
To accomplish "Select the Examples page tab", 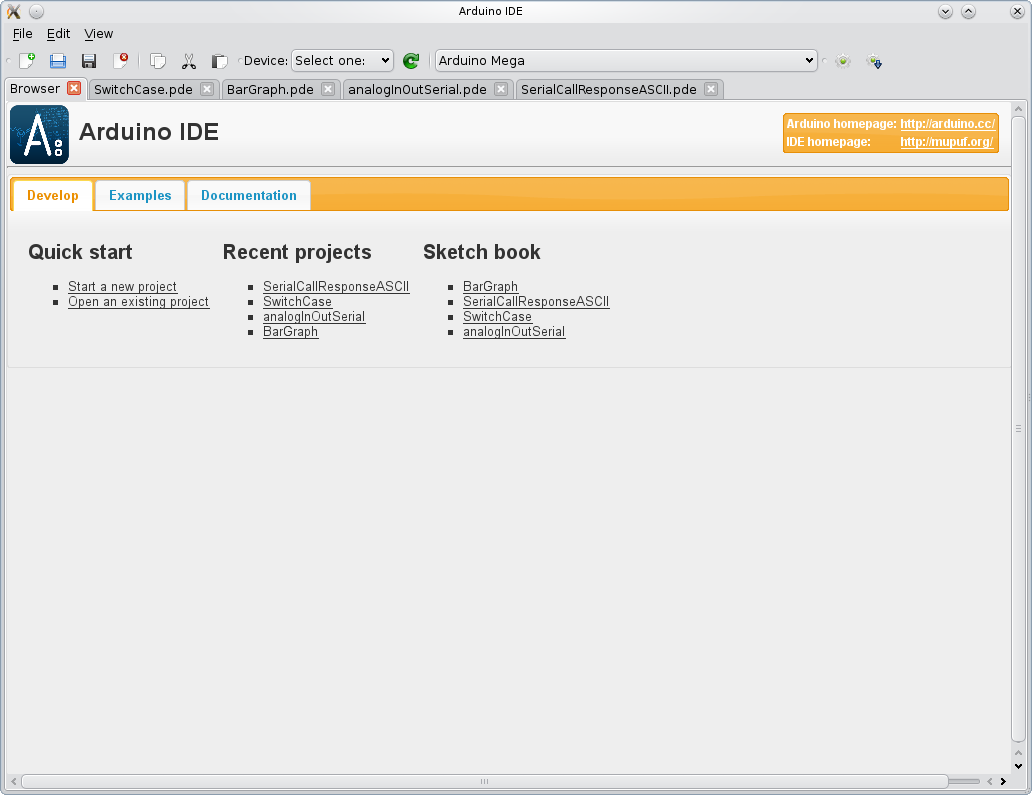I will click(x=140, y=195).
